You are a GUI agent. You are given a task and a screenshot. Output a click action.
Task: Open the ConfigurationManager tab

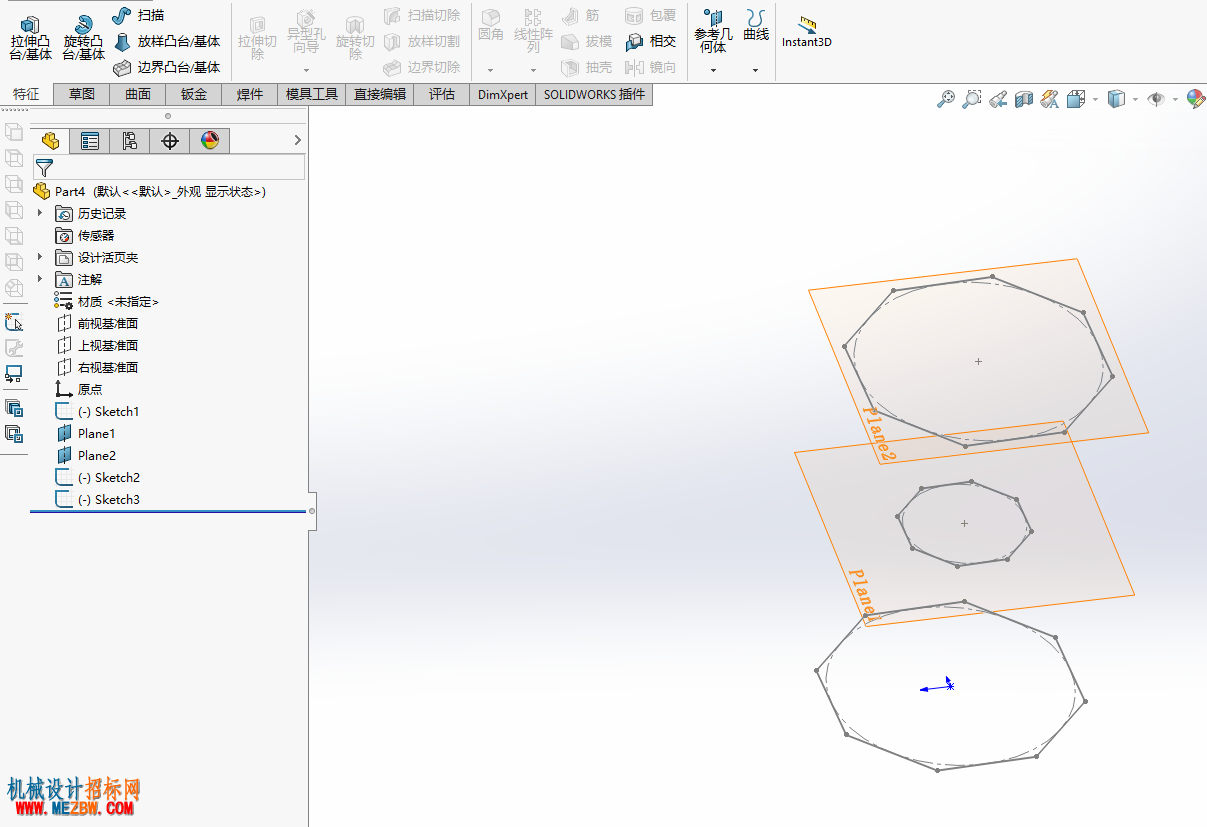(130, 141)
